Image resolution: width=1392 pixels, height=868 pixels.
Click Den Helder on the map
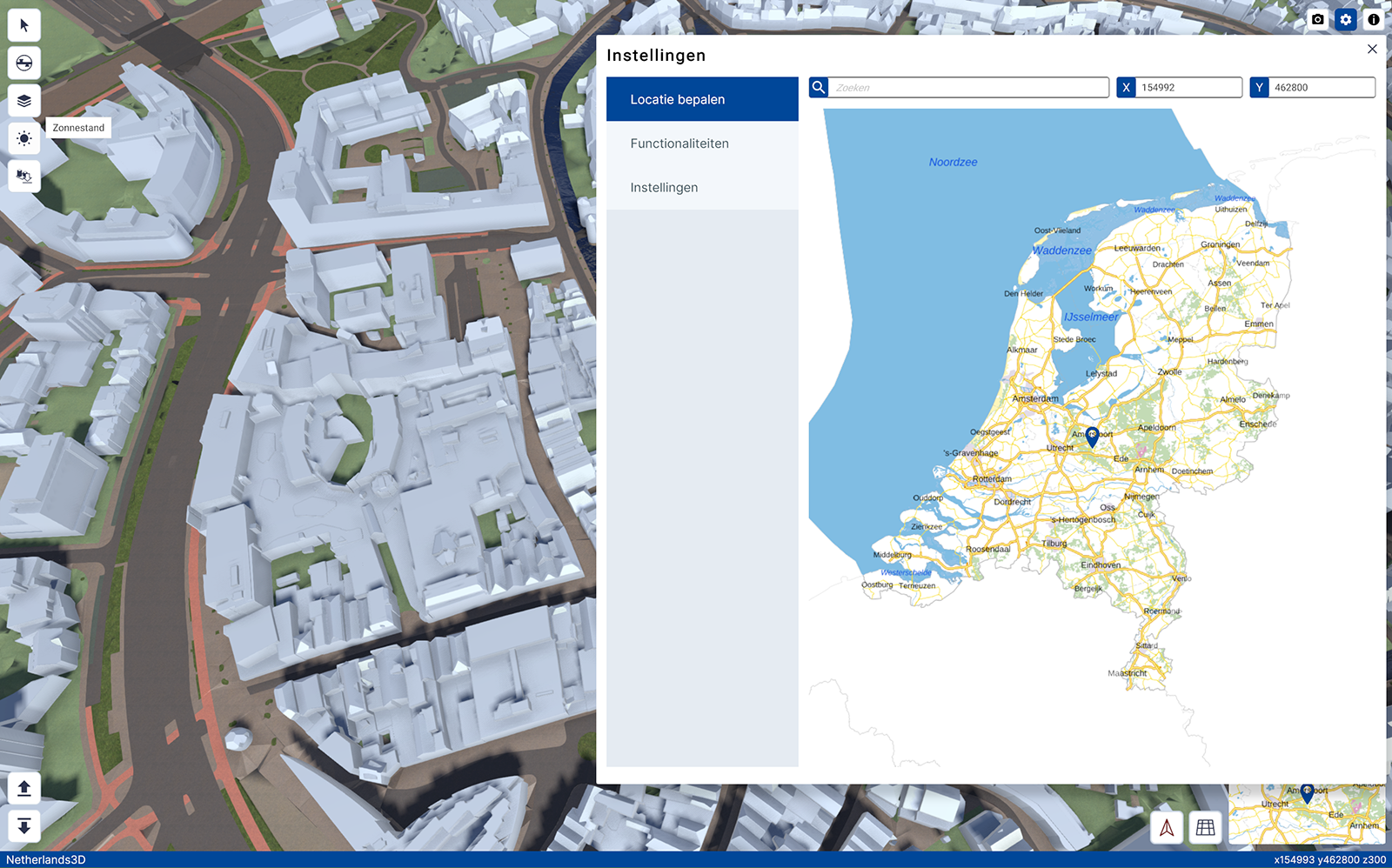coord(1023,293)
